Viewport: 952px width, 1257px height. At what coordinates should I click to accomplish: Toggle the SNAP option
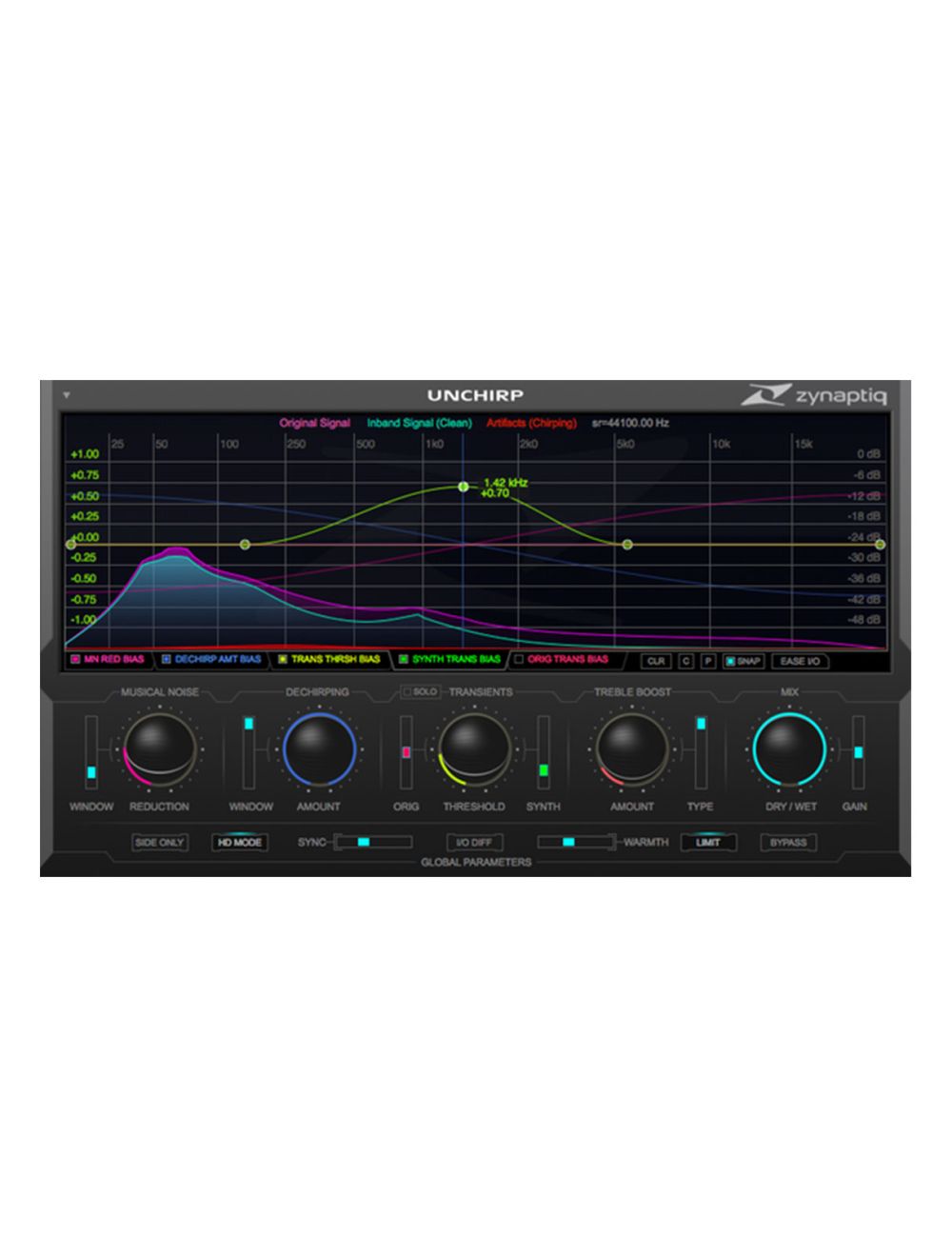click(744, 661)
